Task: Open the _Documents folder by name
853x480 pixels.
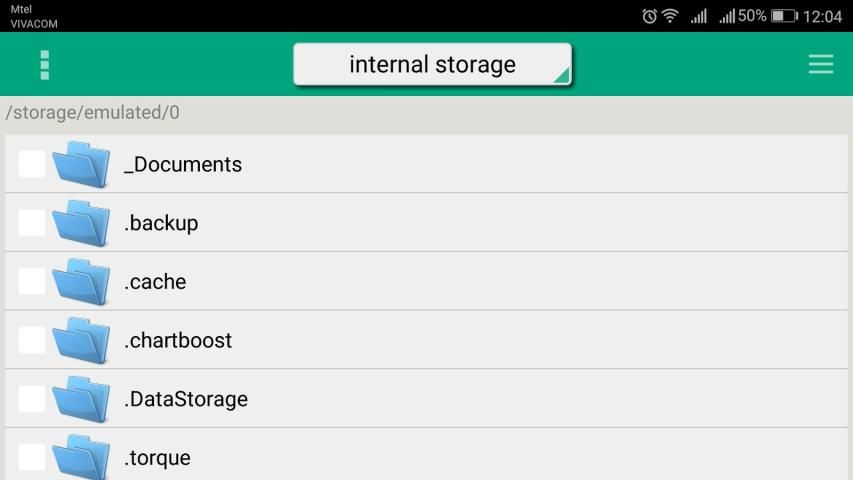Action: (183, 164)
